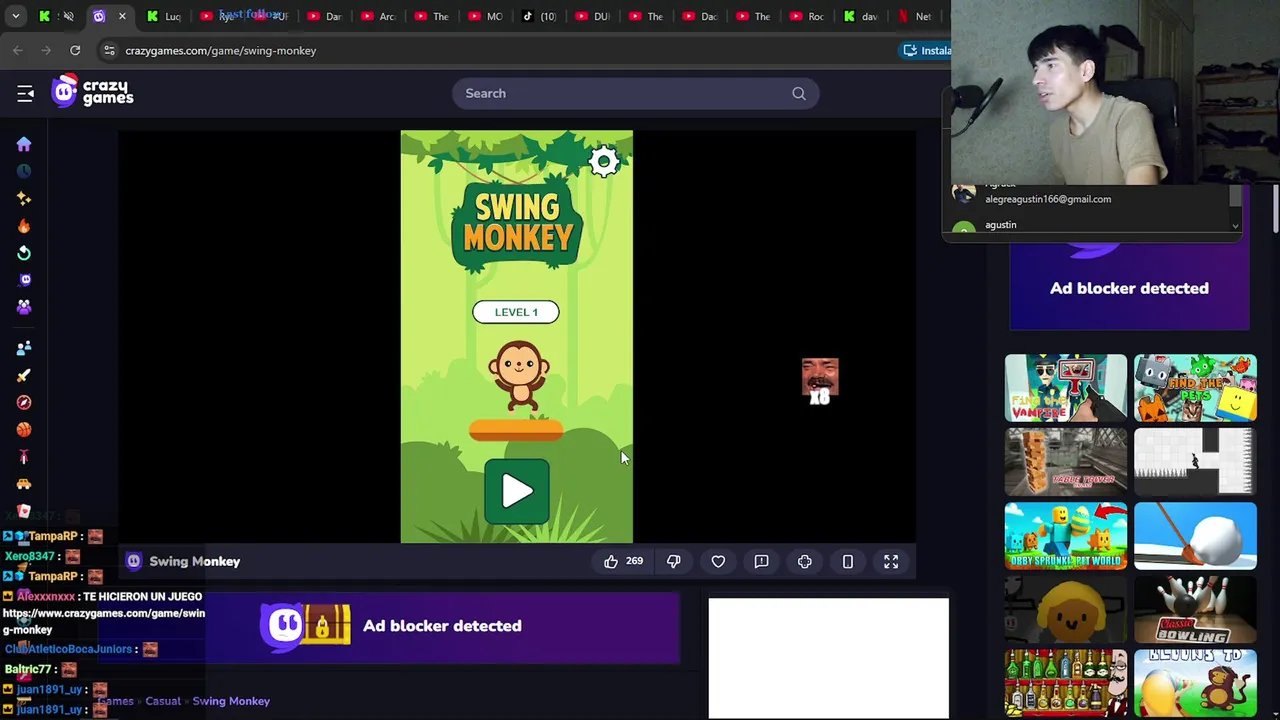This screenshot has height=720, width=1280.
Task: Click the search magnifier icon
Action: pyautogui.click(x=799, y=93)
